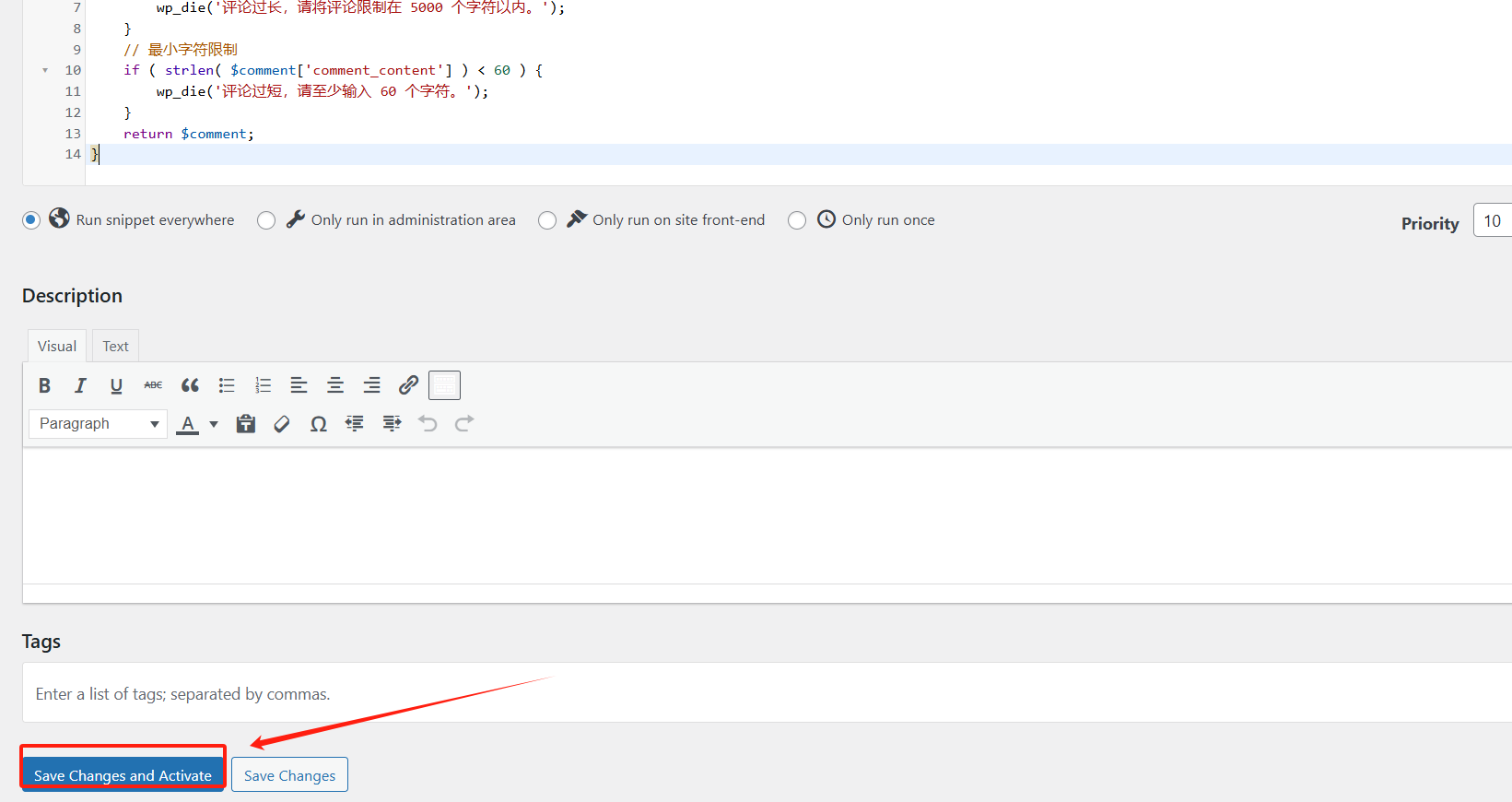Increase indent of paragraph
Image resolution: width=1512 pixels, height=802 pixels.
(392, 424)
